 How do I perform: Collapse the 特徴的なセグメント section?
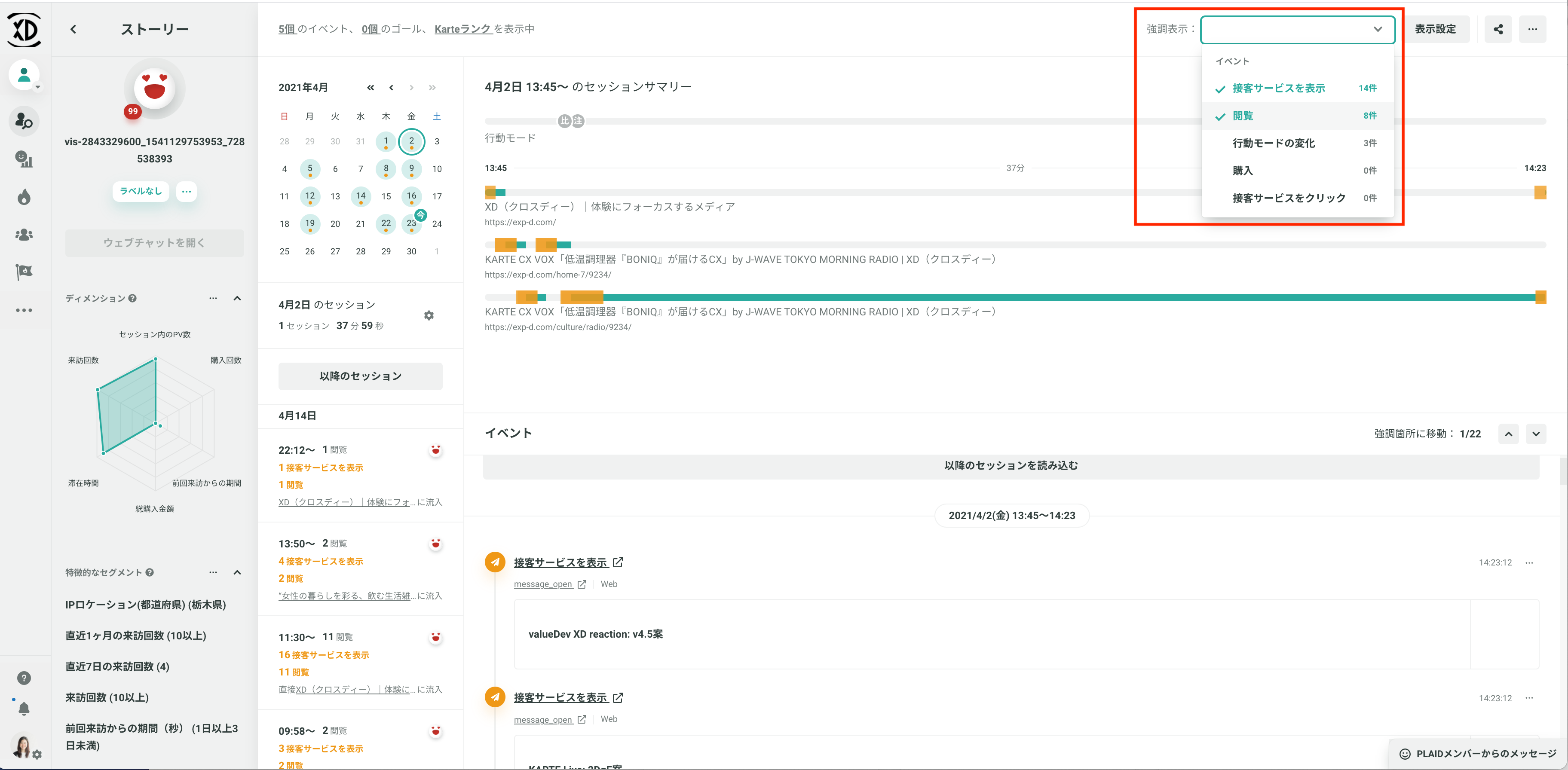click(x=237, y=572)
